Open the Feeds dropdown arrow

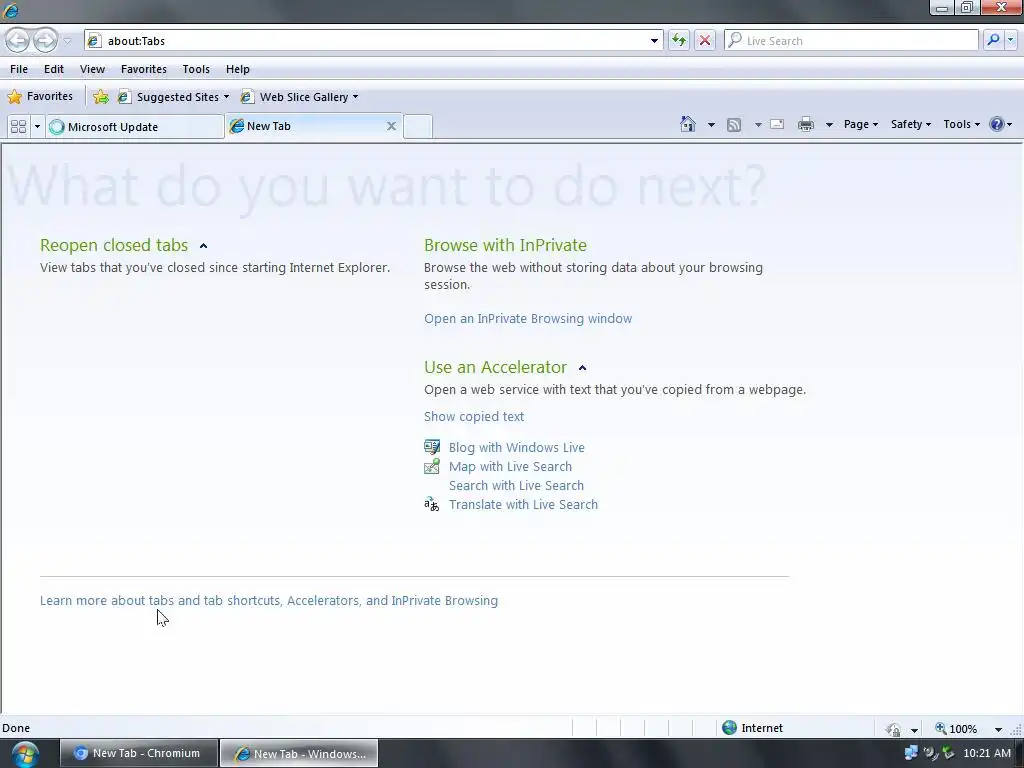[x=758, y=125]
